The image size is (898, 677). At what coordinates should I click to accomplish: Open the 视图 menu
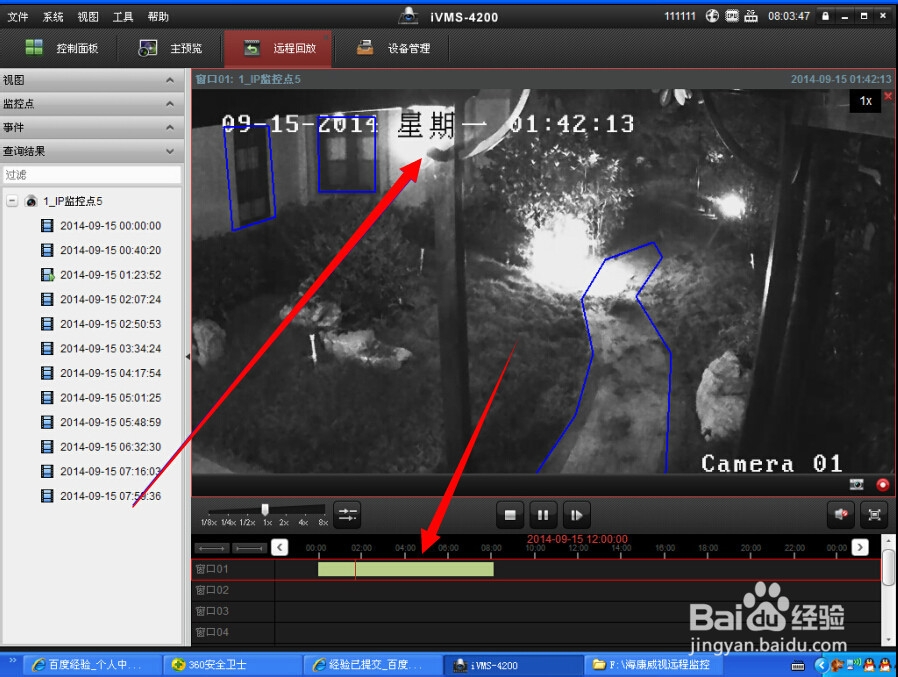pos(88,17)
